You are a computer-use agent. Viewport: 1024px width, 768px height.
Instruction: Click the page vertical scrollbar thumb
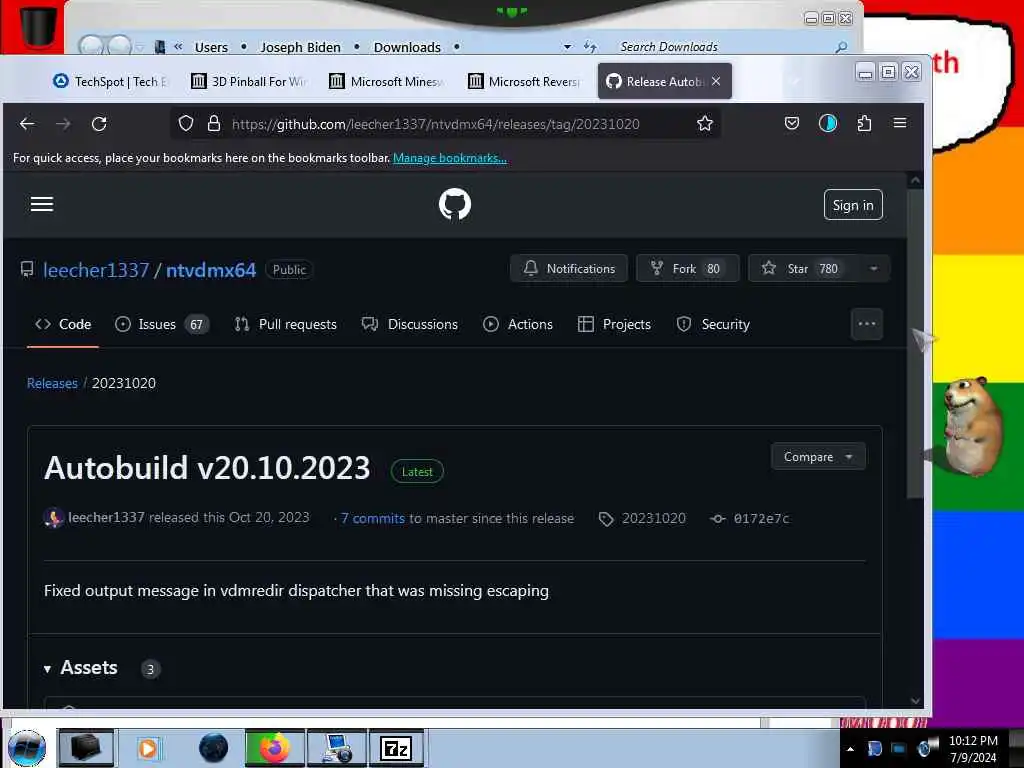coord(915,344)
